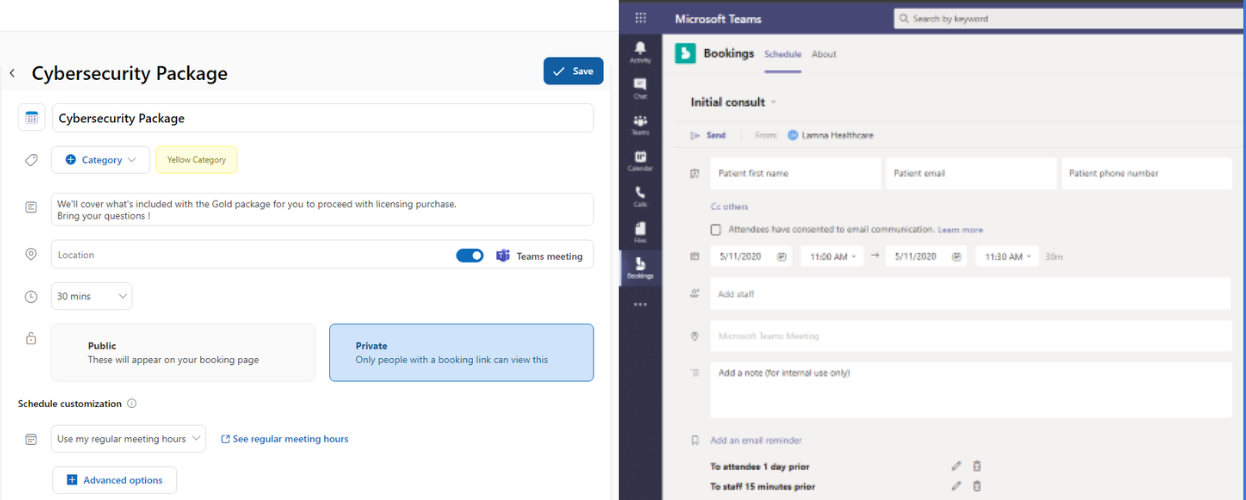Open the 11:00 AM start time dropdown
This screenshot has width=1246, height=500.
point(832,256)
